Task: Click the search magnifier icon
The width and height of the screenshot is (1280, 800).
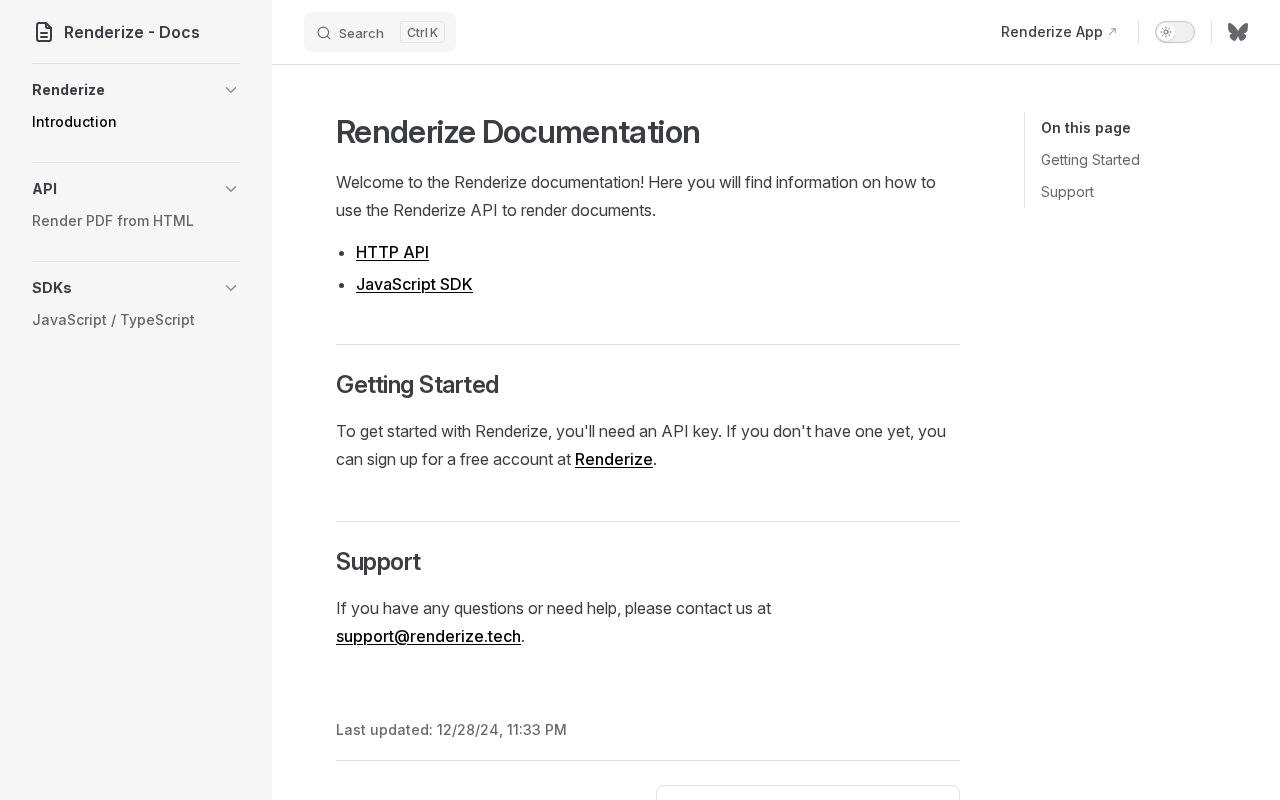Action: coord(324,33)
